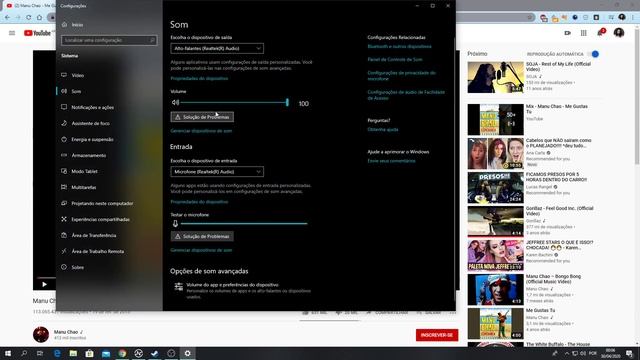Open Microsoft Edge taskbar icon
Image resolution: width=640 pixels, height=360 pixels.
point(57,353)
